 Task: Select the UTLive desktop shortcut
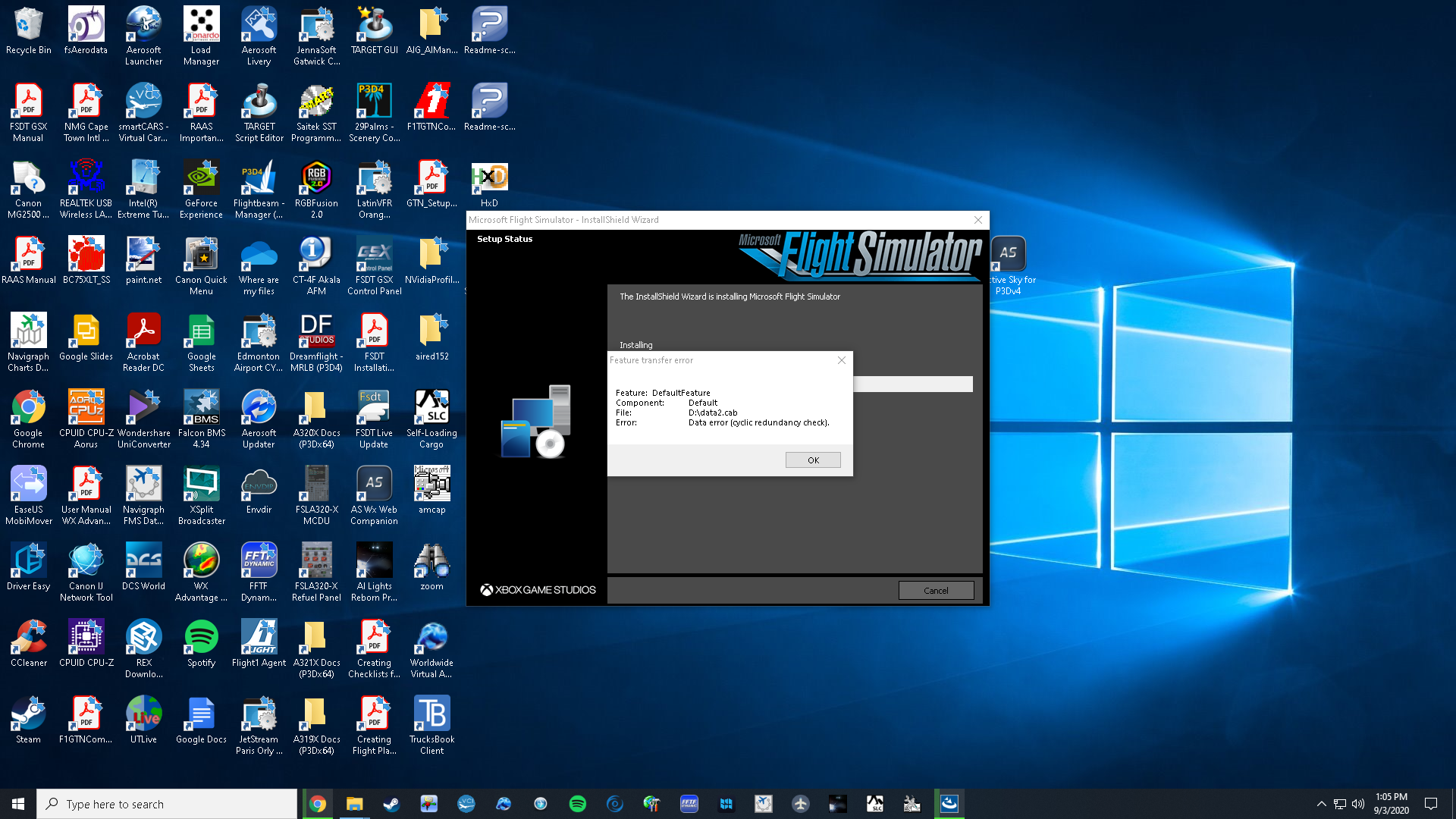[x=144, y=720]
